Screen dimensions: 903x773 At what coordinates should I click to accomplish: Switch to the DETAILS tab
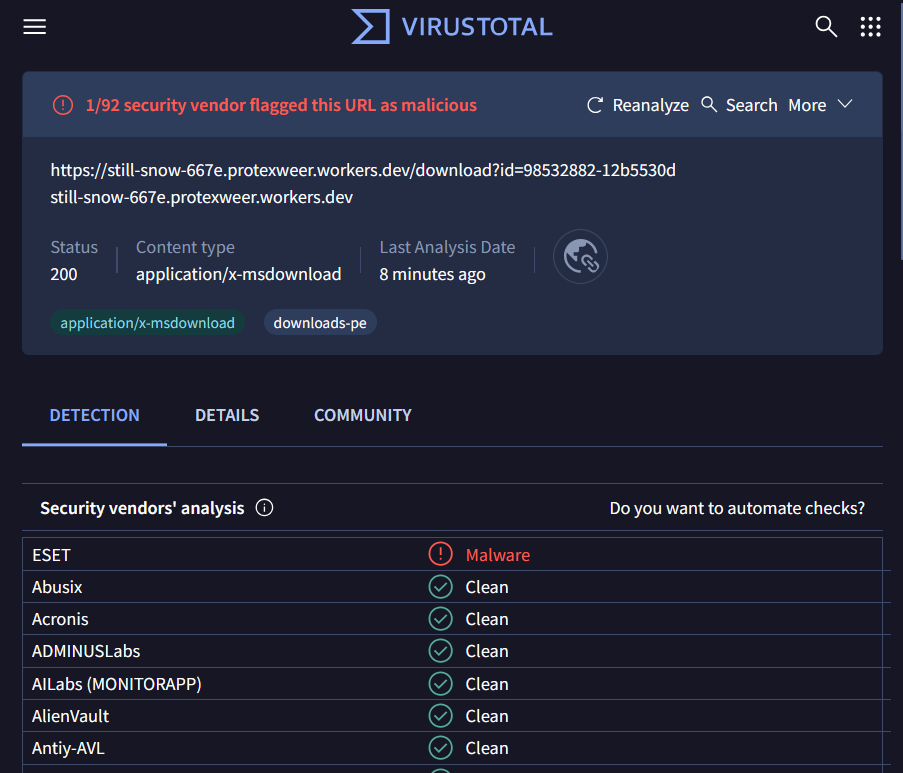(x=227, y=415)
